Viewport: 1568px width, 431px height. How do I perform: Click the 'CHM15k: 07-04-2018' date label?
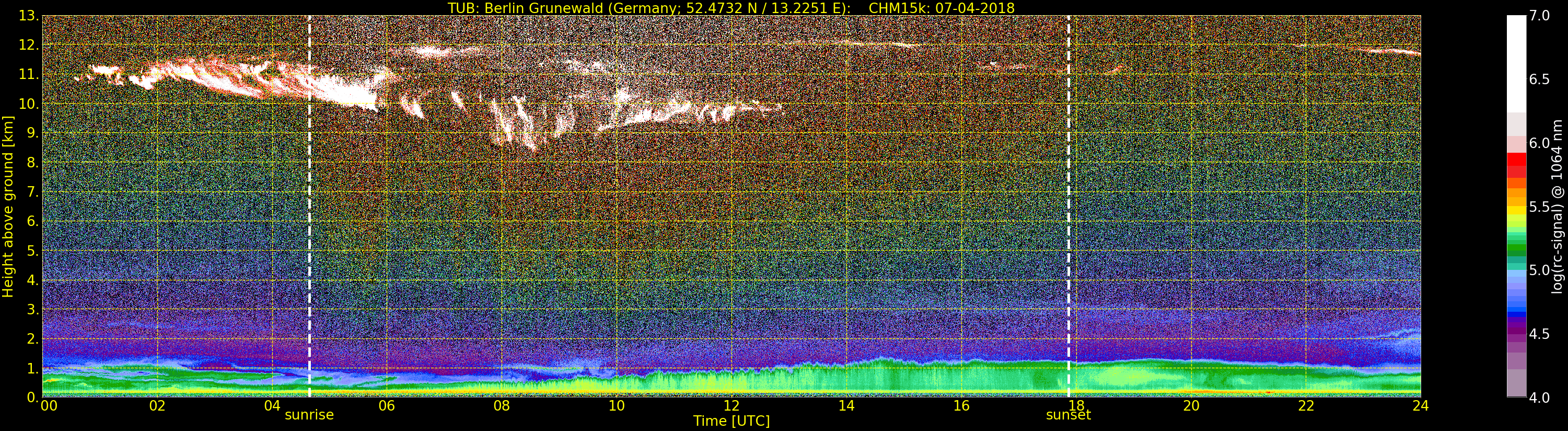coord(942,8)
